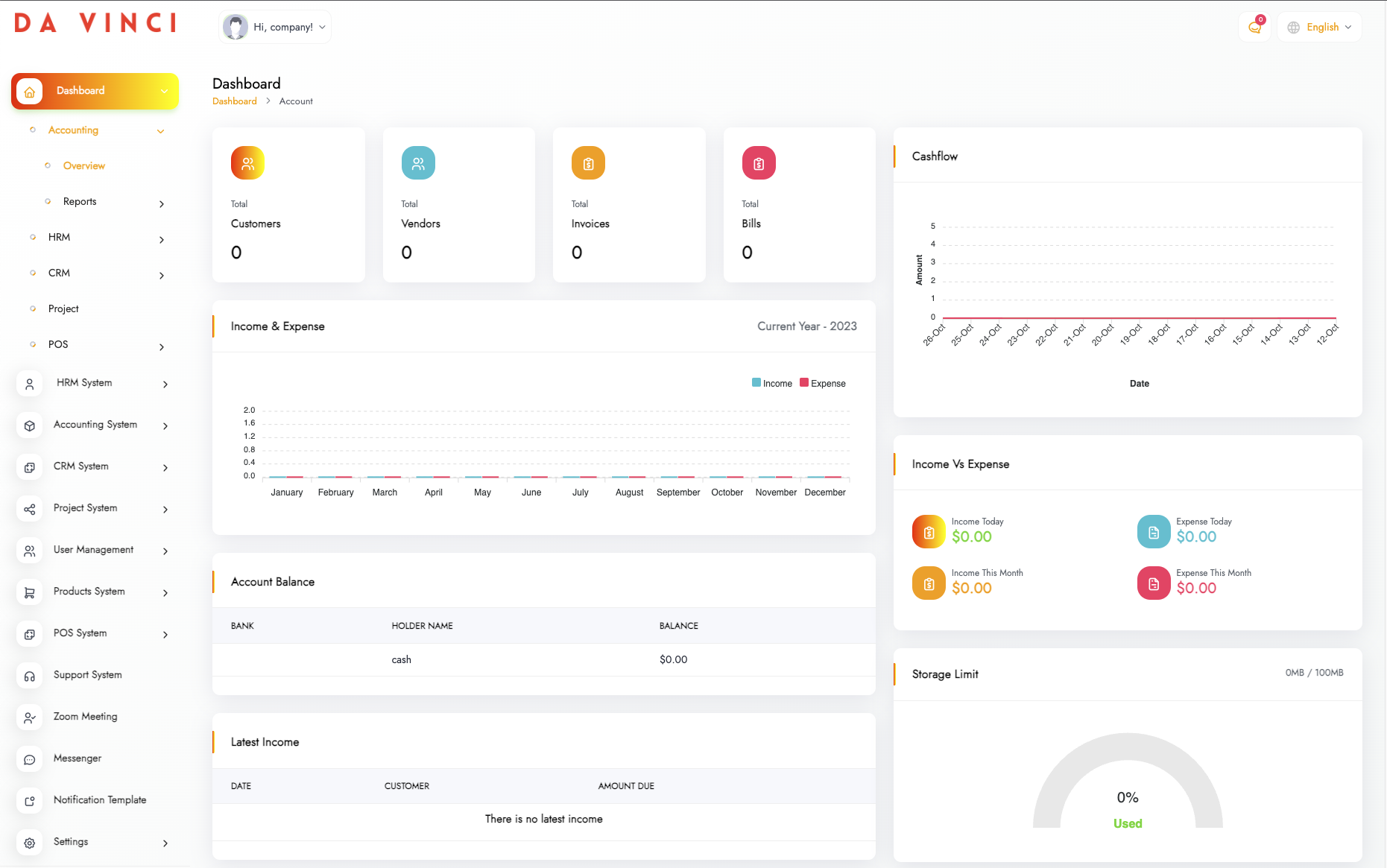Viewport: 1387px width, 868px height.
Task: Click the cash holder name cell
Action: (x=401, y=660)
